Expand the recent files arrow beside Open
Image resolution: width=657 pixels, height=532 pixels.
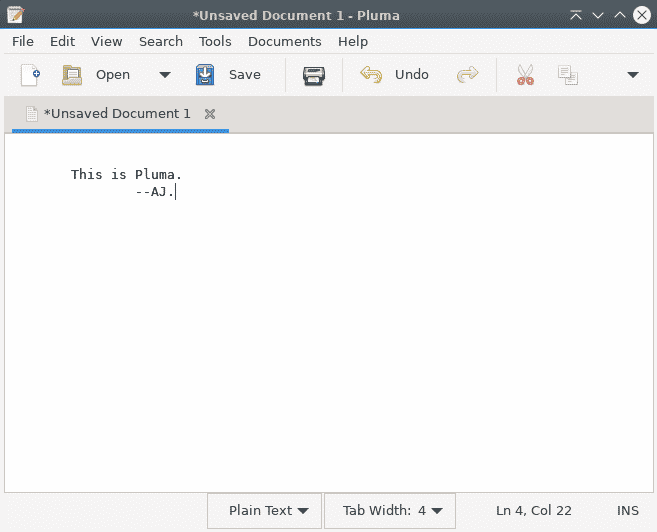[165, 75]
